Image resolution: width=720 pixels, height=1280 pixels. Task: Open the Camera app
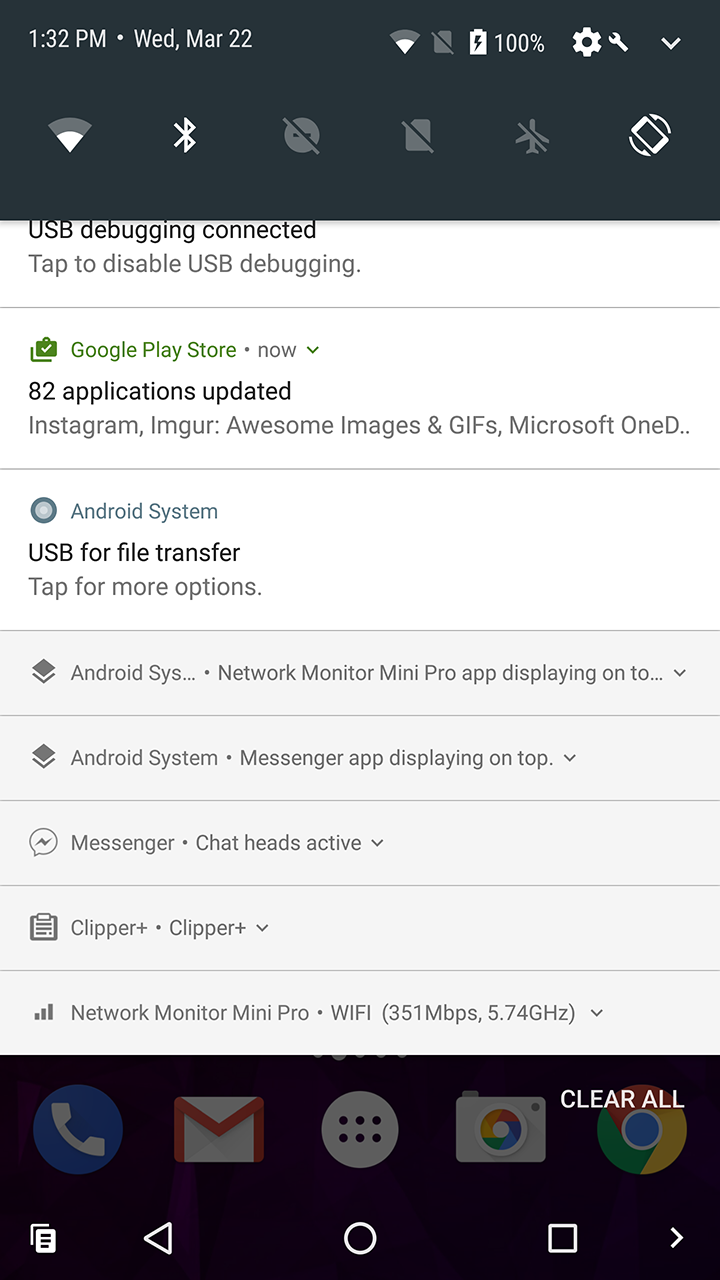[x=500, y=1128]
